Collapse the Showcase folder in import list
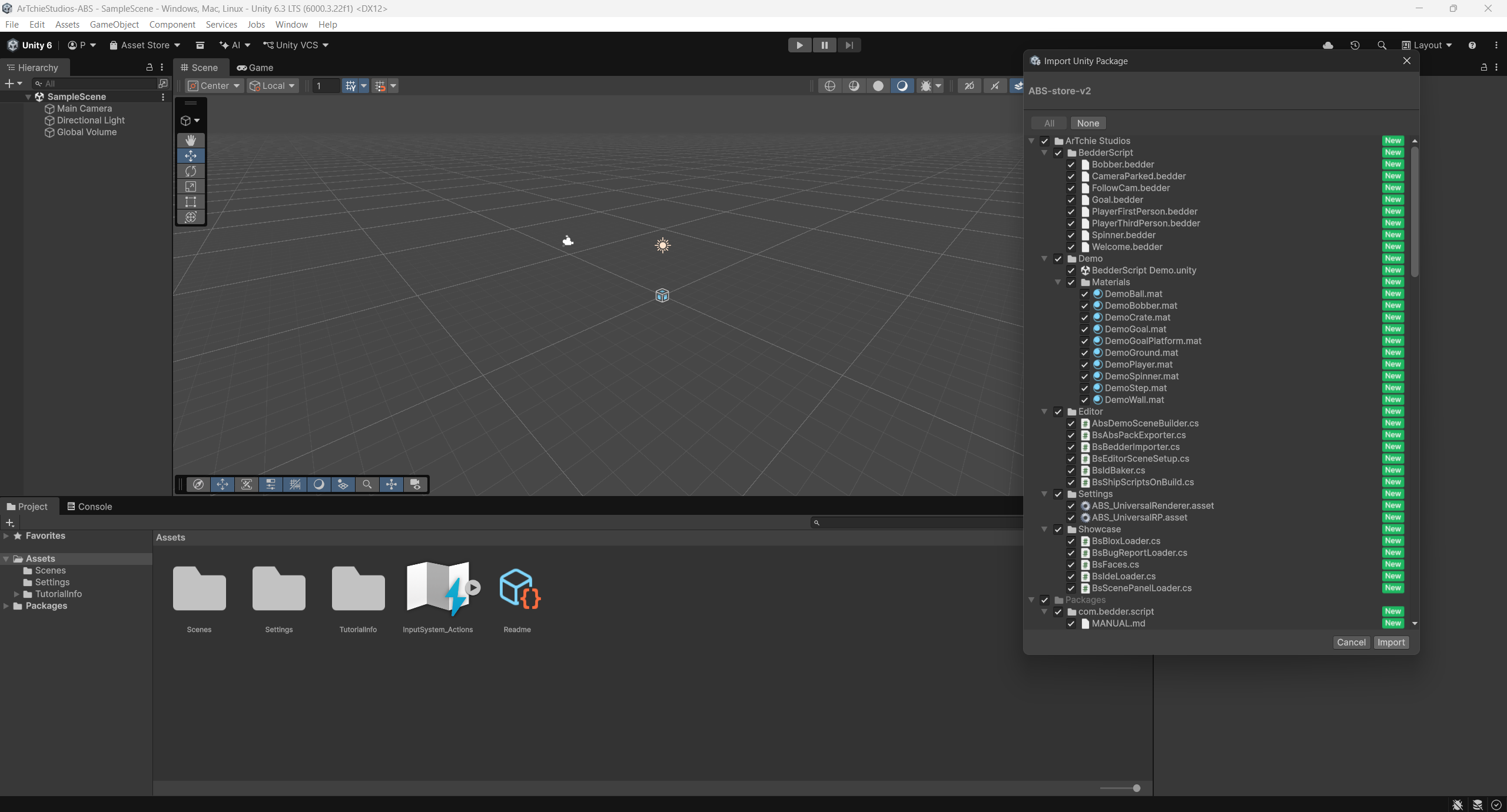This screenshot has width=1507, height=812. point(1045,530)
